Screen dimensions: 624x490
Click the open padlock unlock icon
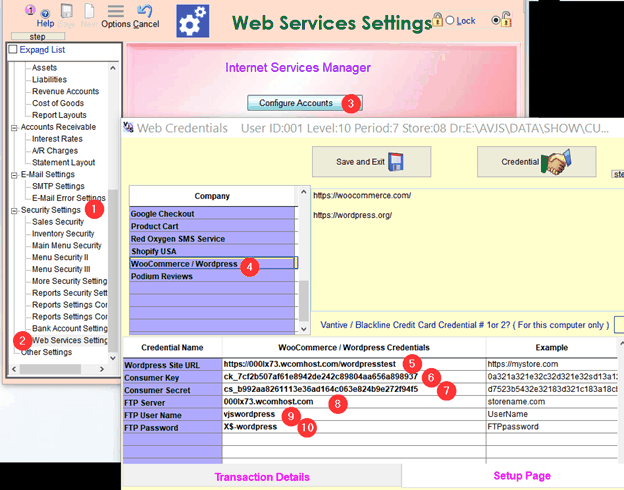(x=506, y=20)
